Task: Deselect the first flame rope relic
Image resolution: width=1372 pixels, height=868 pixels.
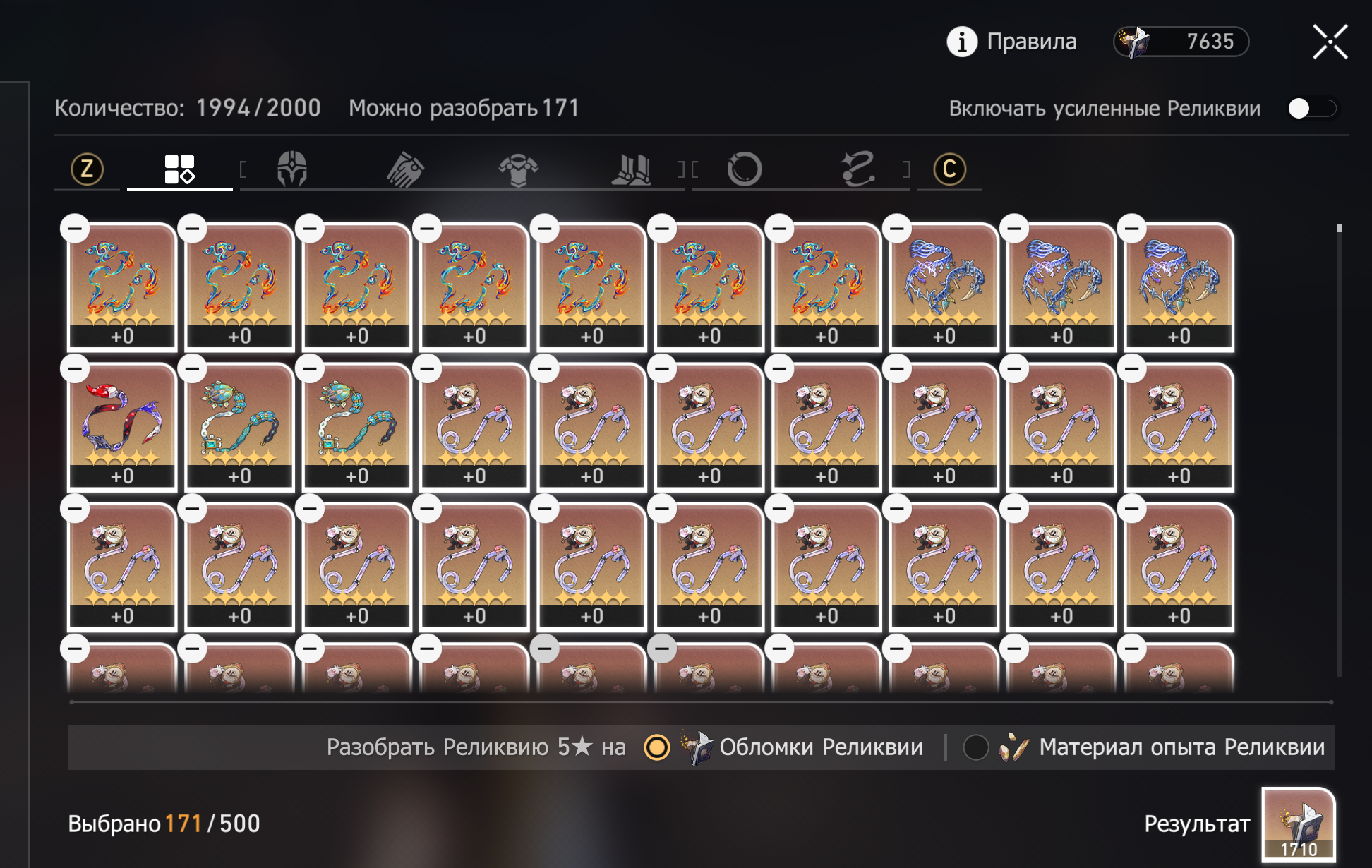Action: click(75, 229)
